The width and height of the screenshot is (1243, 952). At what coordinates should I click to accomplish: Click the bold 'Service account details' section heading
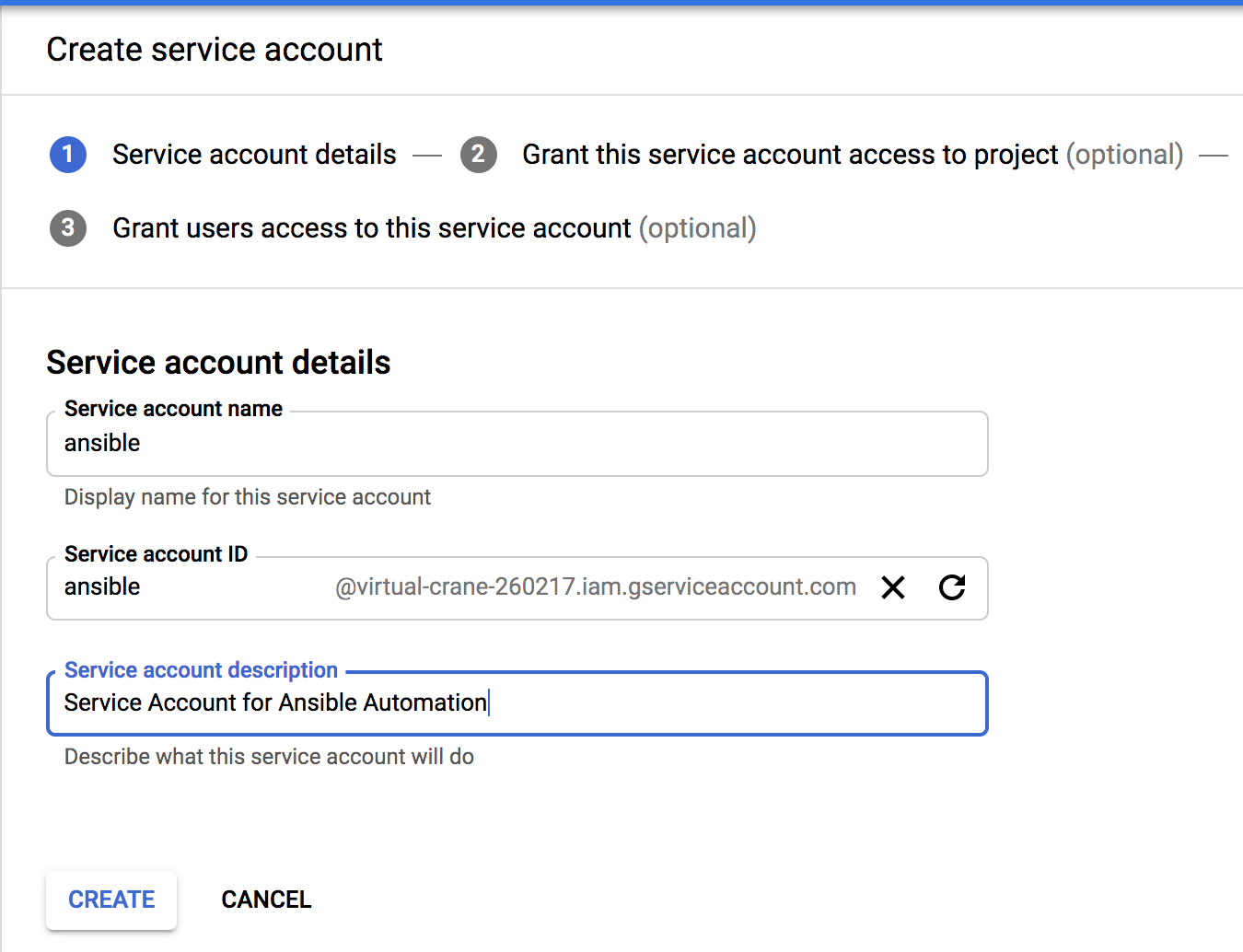coord(218,363)
